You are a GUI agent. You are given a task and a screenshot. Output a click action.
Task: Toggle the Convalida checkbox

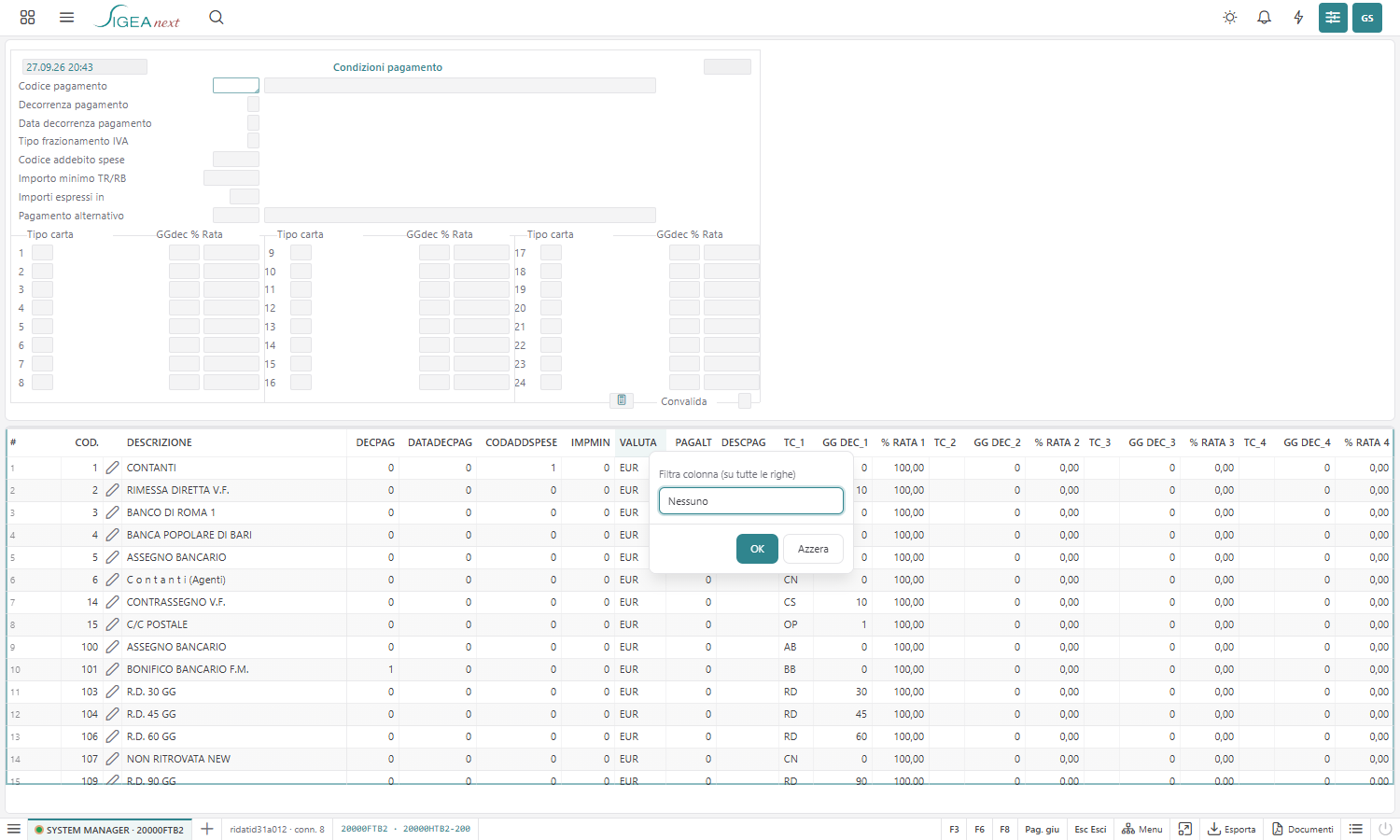[x=745, y=401]
